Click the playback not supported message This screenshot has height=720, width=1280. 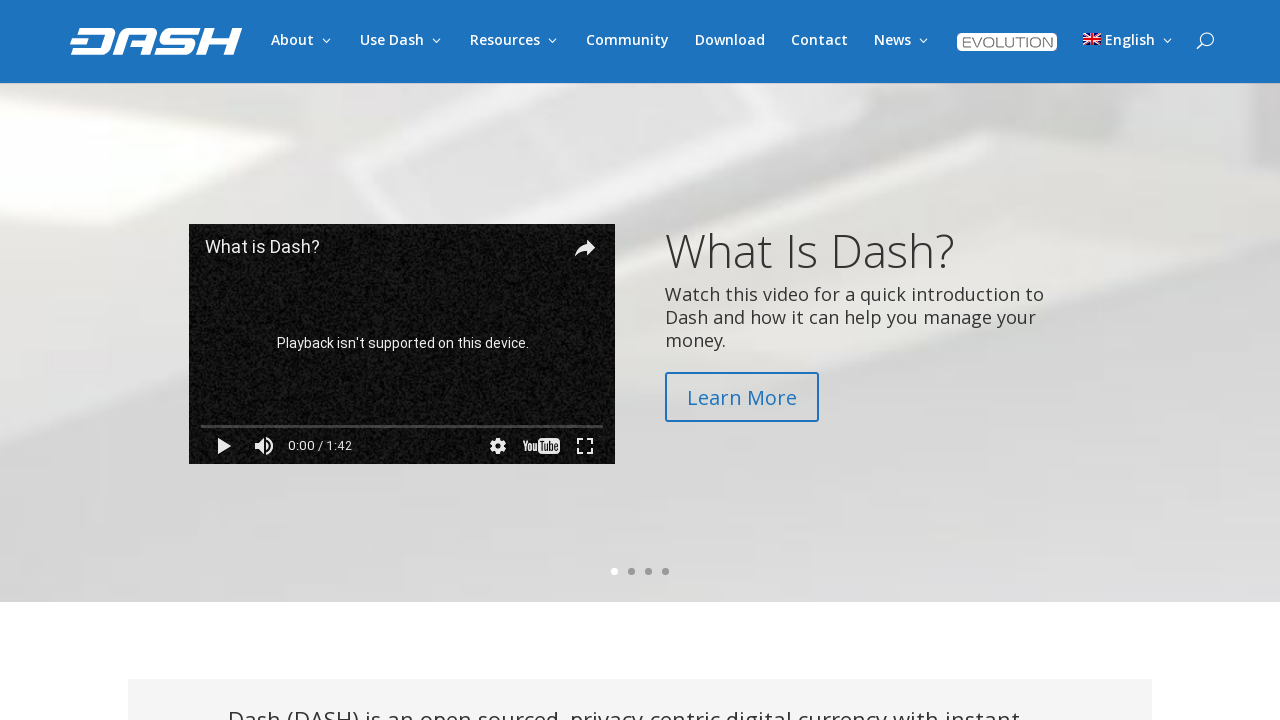[403, 343]
